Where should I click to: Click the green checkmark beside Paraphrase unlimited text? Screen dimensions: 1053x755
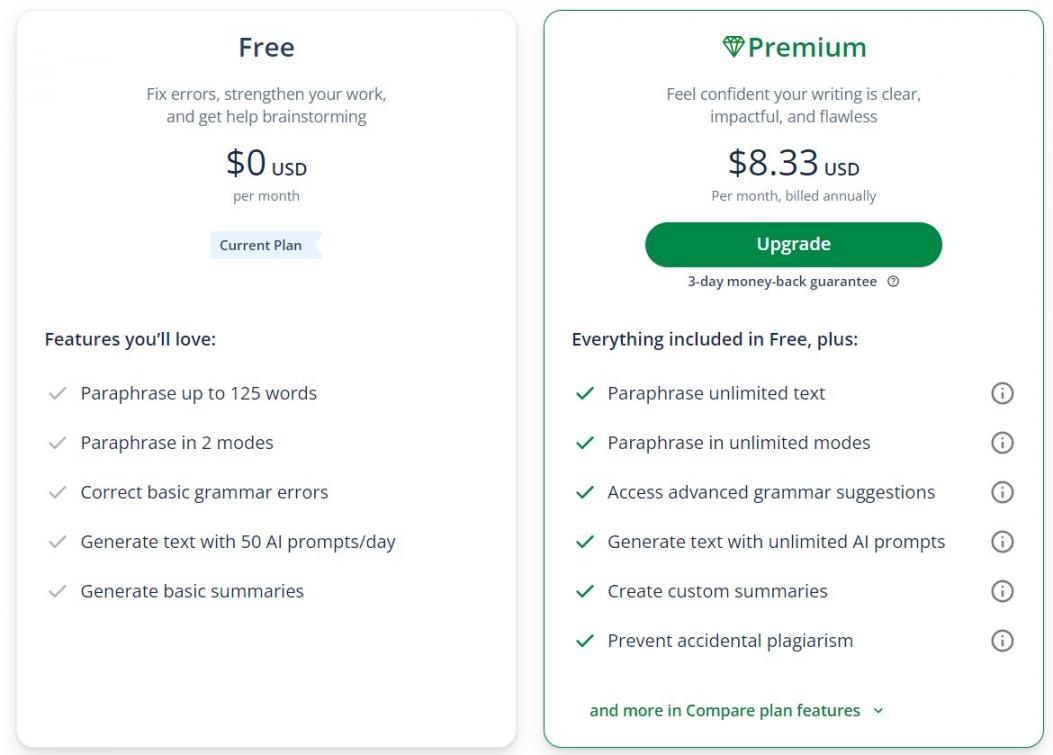(x=585, y=394)
